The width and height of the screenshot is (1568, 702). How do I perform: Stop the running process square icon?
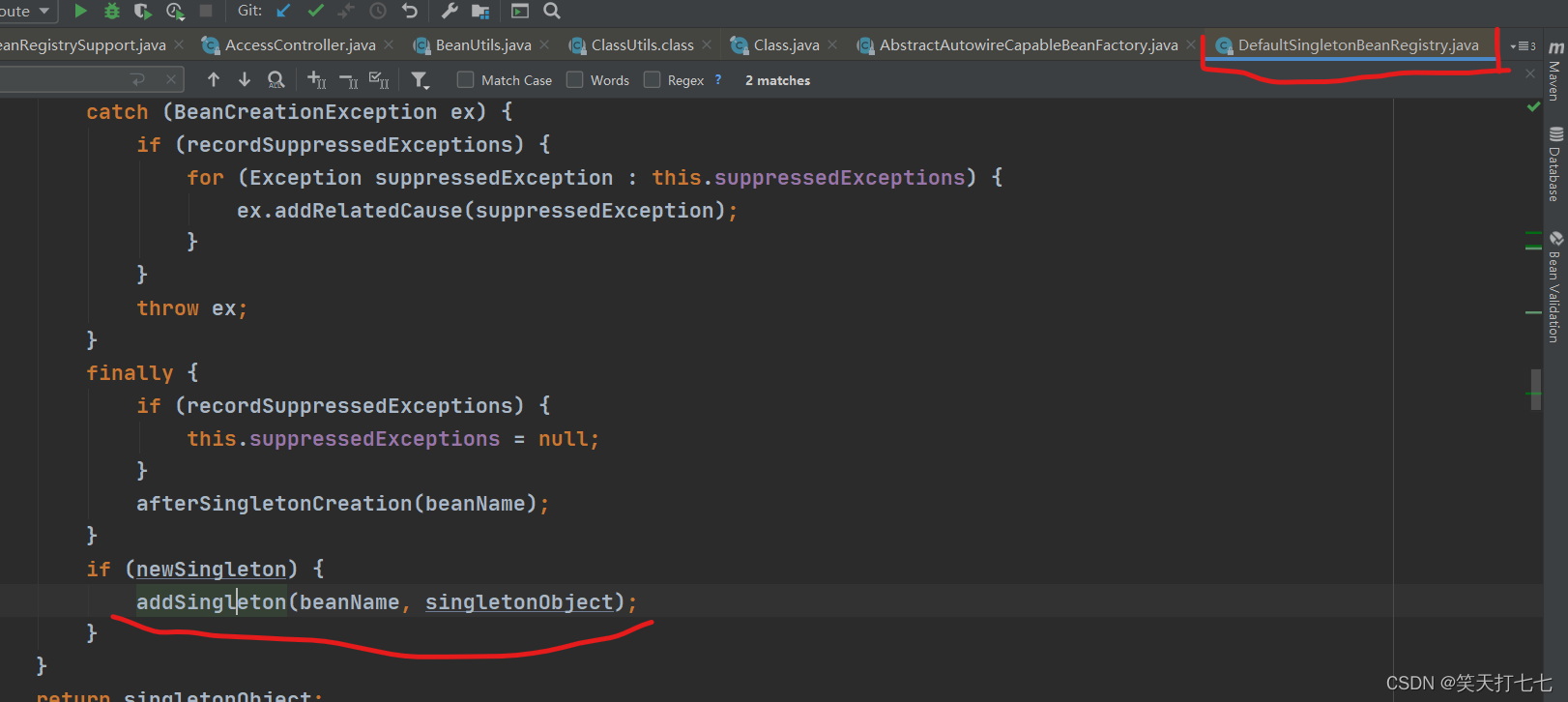[x=206, y=11]
